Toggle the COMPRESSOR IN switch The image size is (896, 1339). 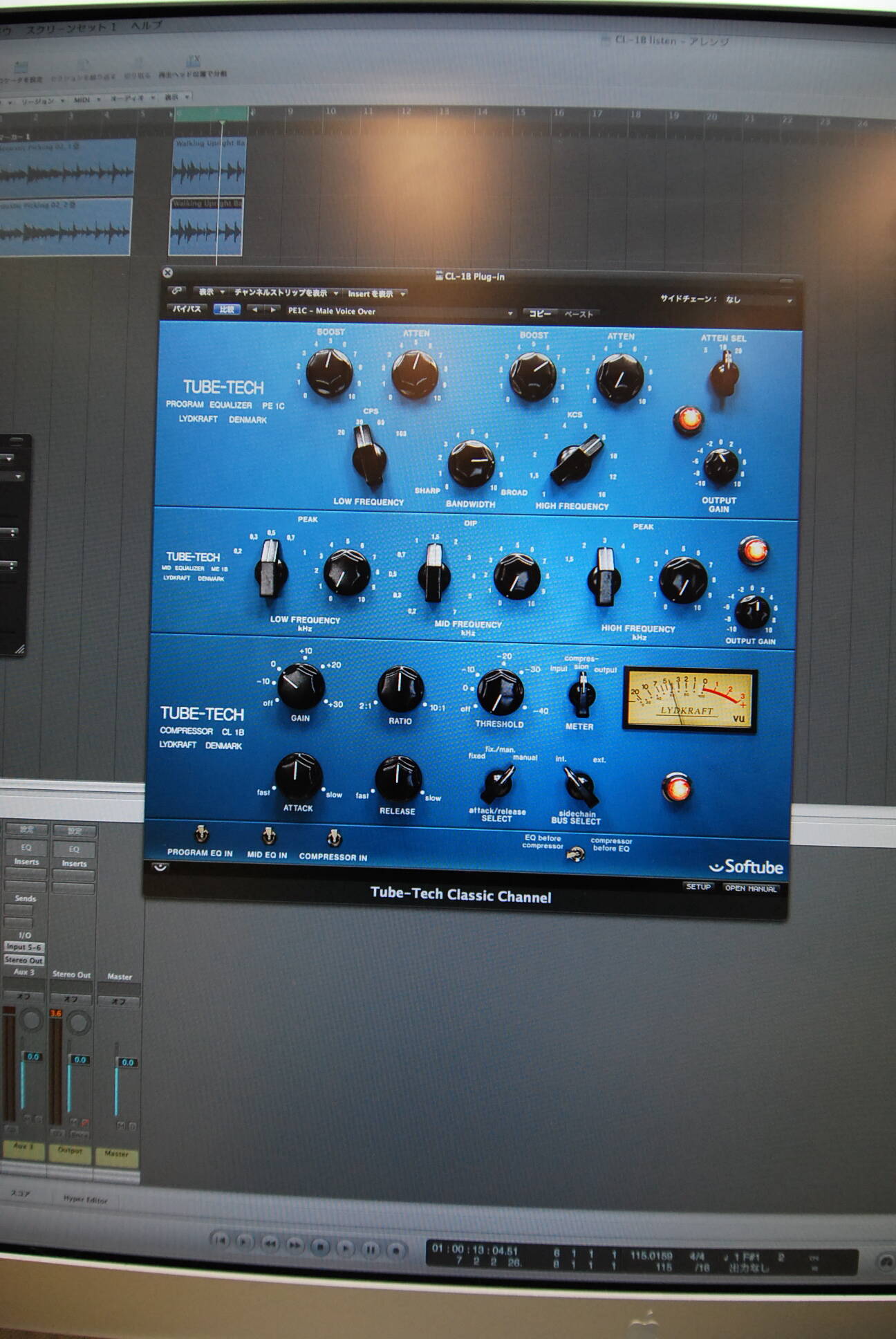(334, 838)
